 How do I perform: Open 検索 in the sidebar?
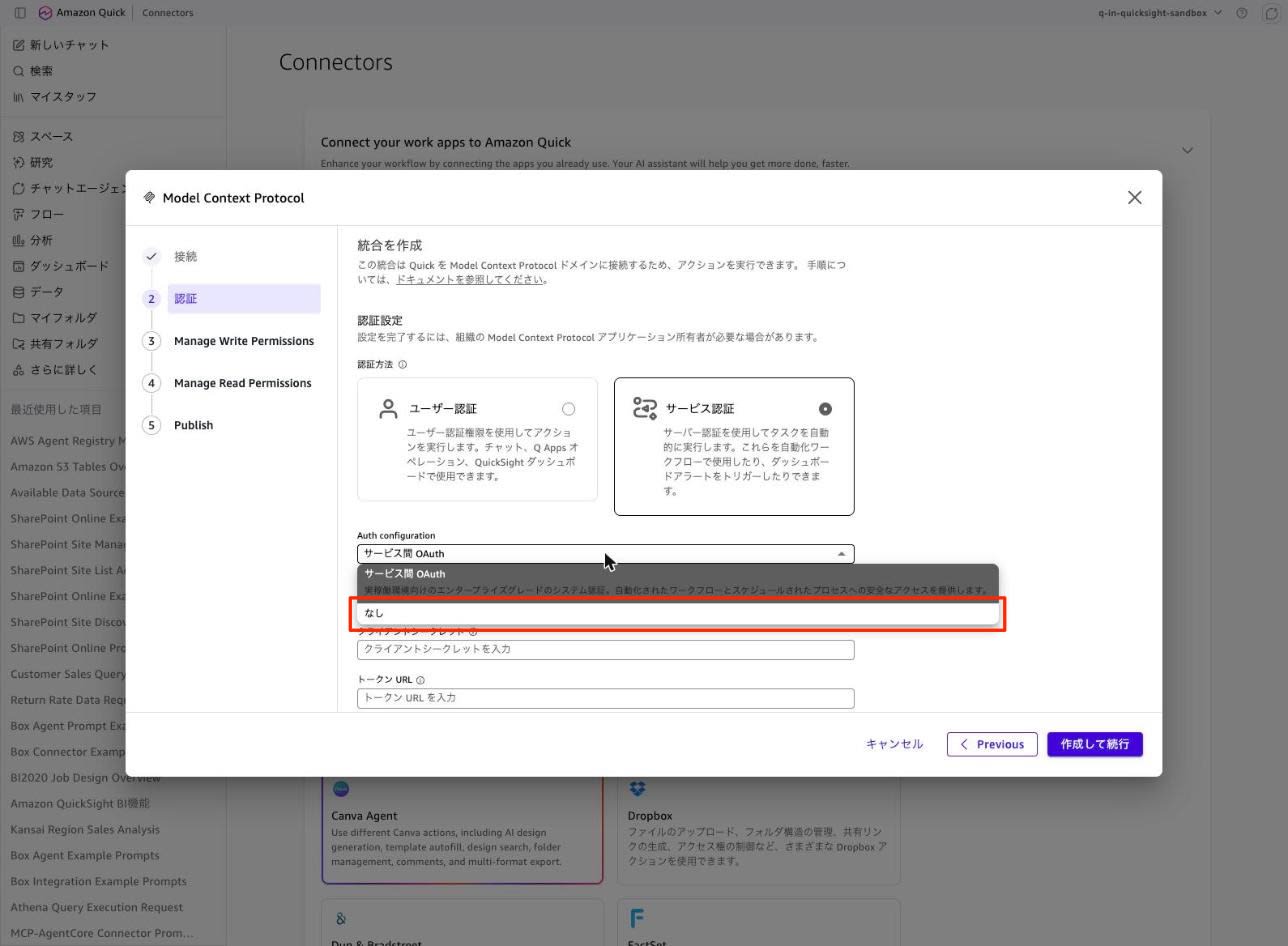pos(40,71)
